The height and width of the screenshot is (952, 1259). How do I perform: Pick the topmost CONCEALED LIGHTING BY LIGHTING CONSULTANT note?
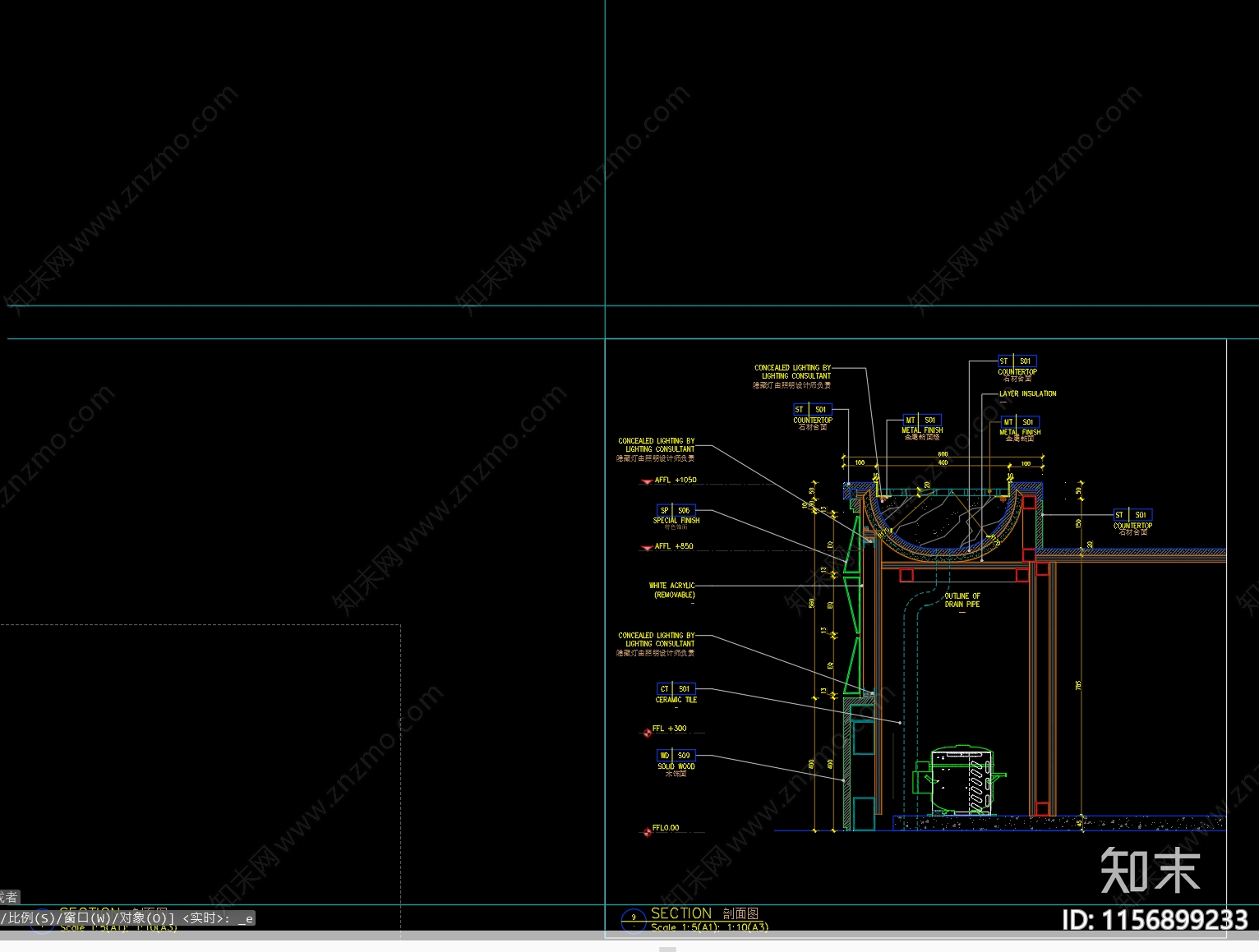792,376
